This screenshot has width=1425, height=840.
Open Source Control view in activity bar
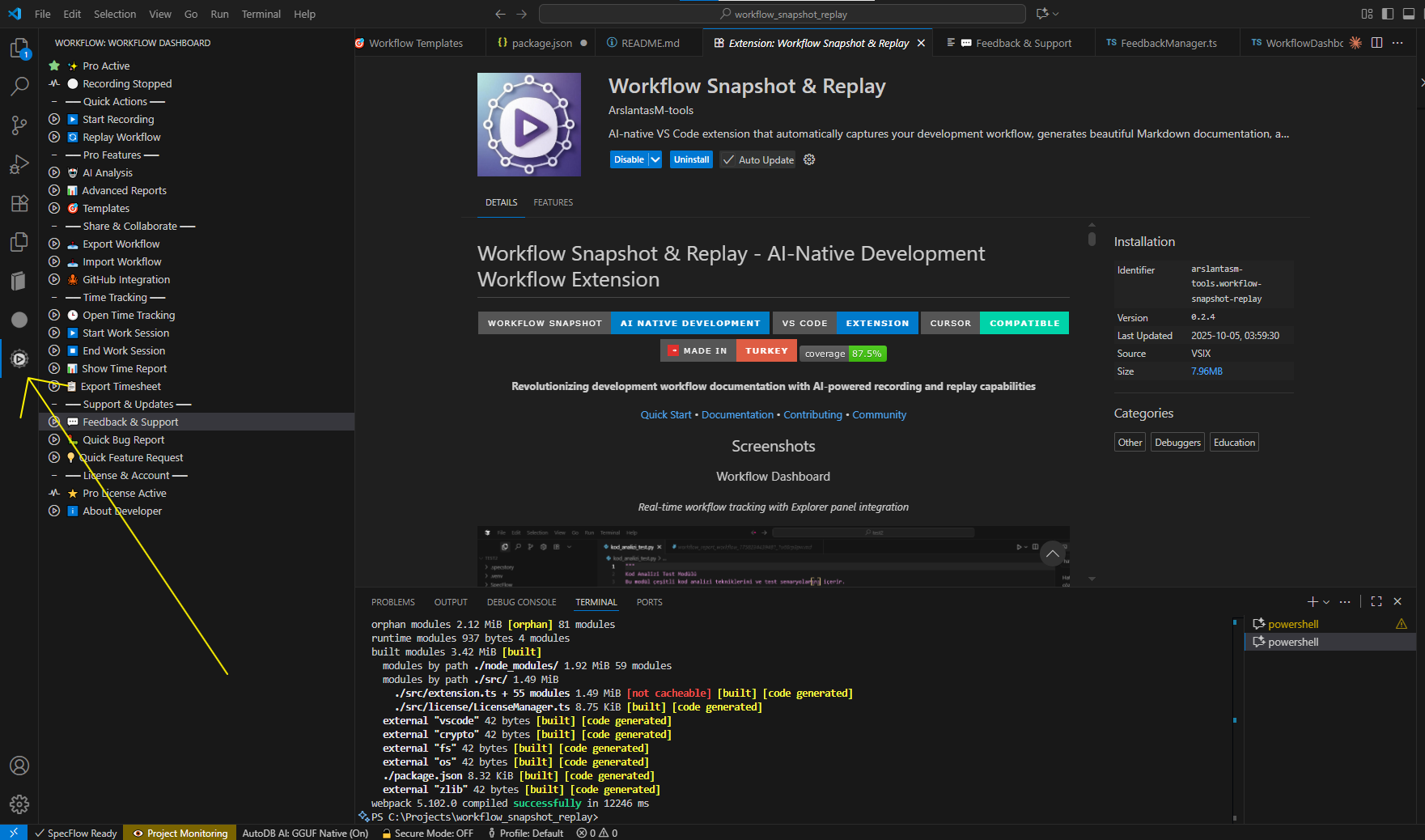pos(19,125)
